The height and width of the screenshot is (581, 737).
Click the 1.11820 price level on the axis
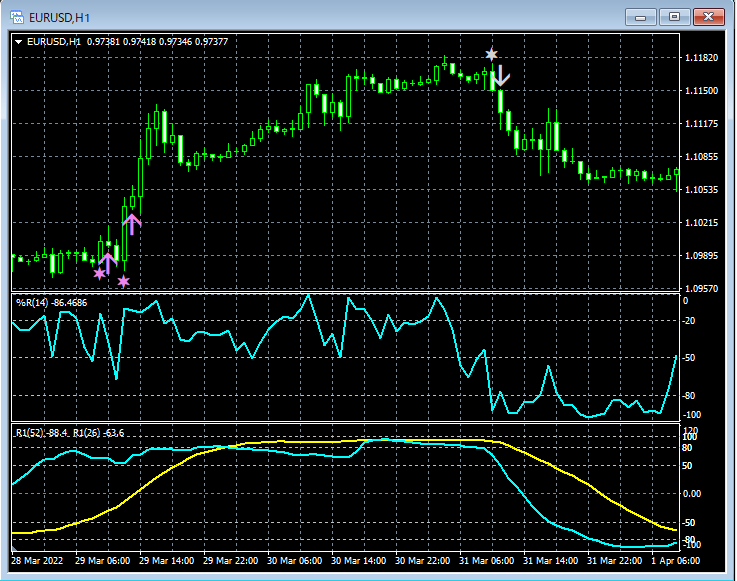[699, 58]
